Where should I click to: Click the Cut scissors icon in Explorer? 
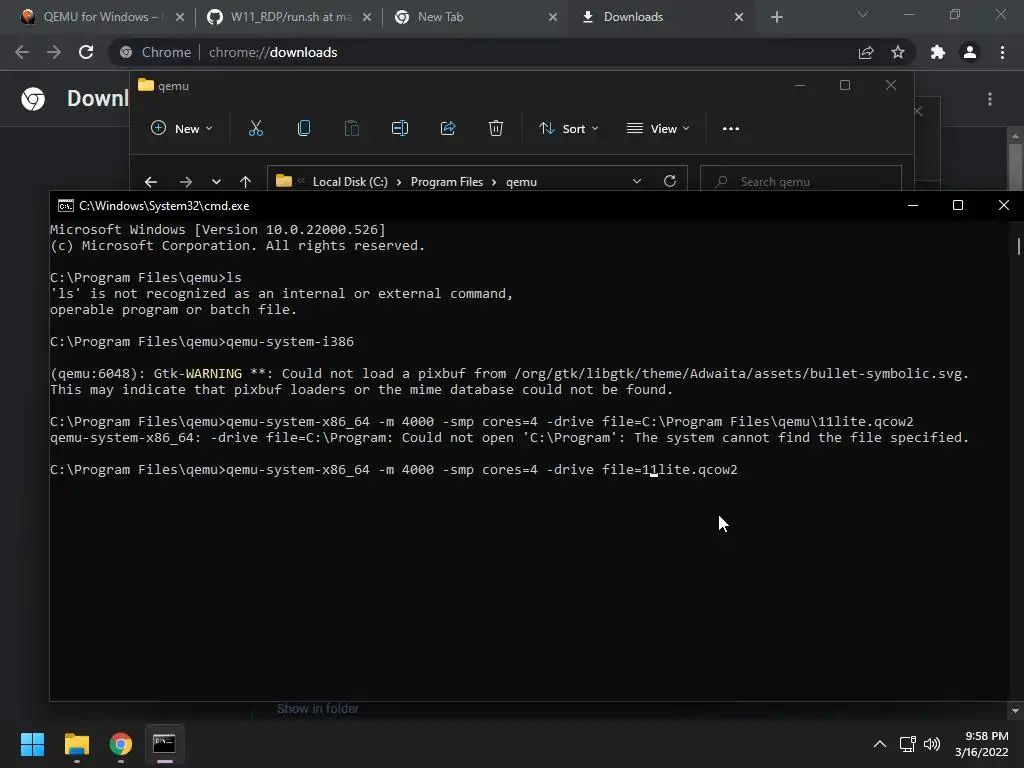pyautogui.click(x=255, y=129)
